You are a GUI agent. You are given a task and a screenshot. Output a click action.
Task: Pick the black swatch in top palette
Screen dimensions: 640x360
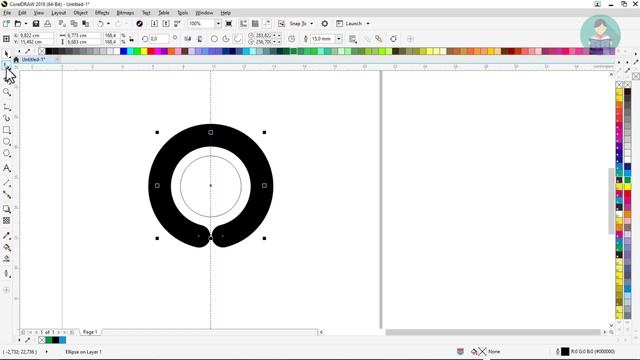coord(49,51)
